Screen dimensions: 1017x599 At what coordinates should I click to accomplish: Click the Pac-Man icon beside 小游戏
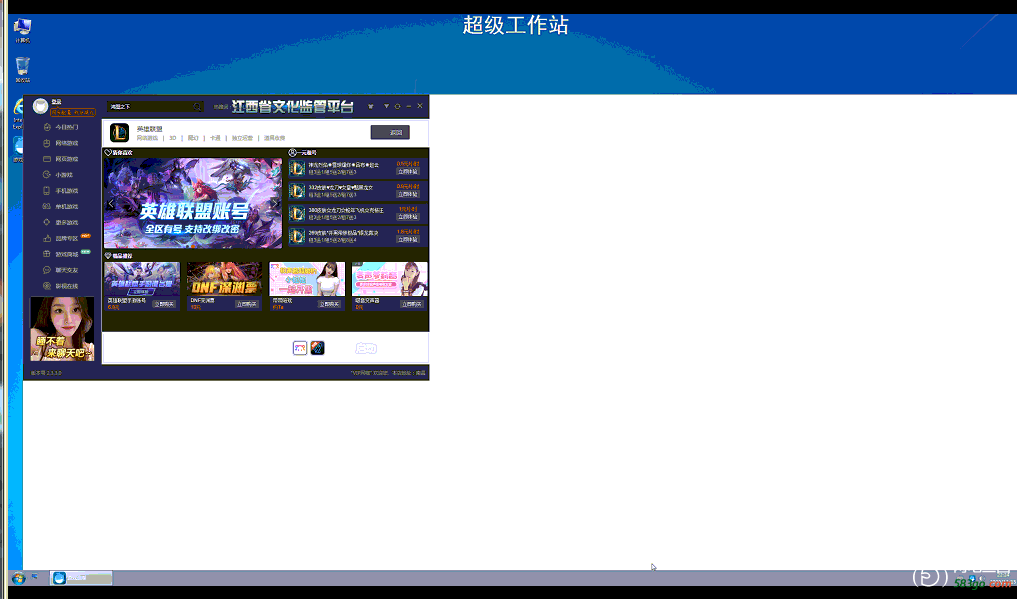tap(47, 175)
